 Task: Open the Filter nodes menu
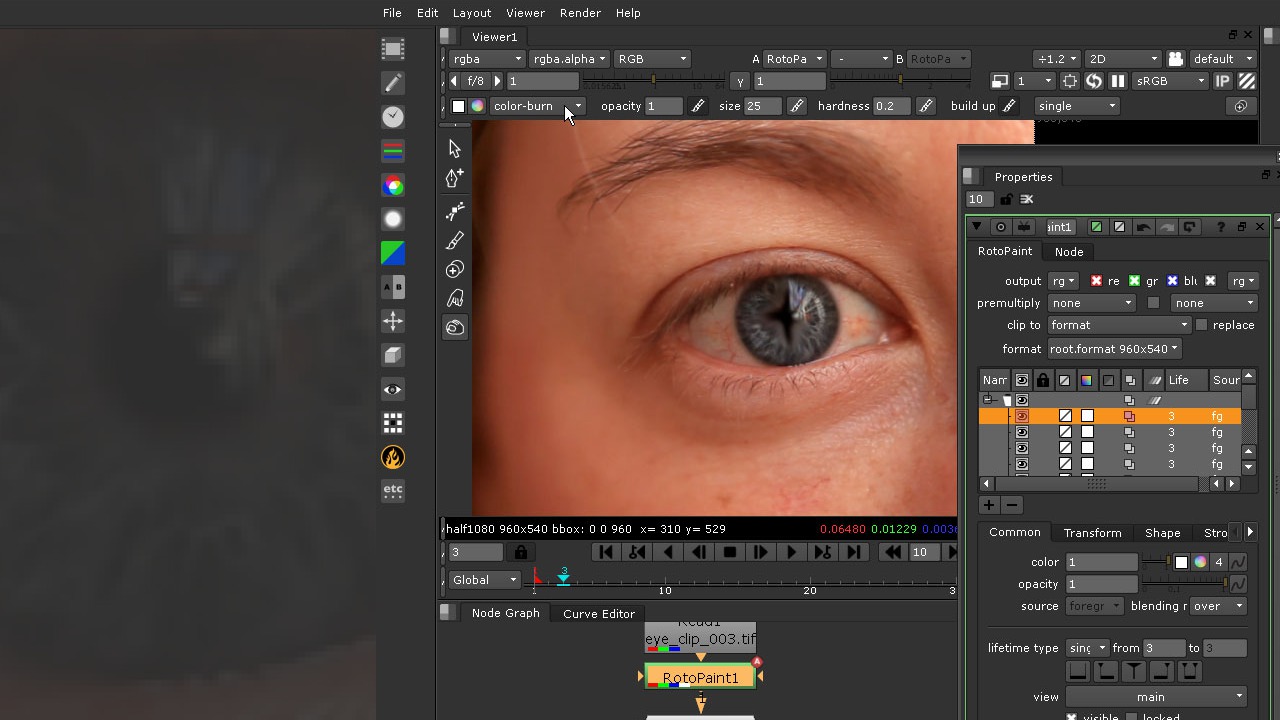tap(393, 219)
